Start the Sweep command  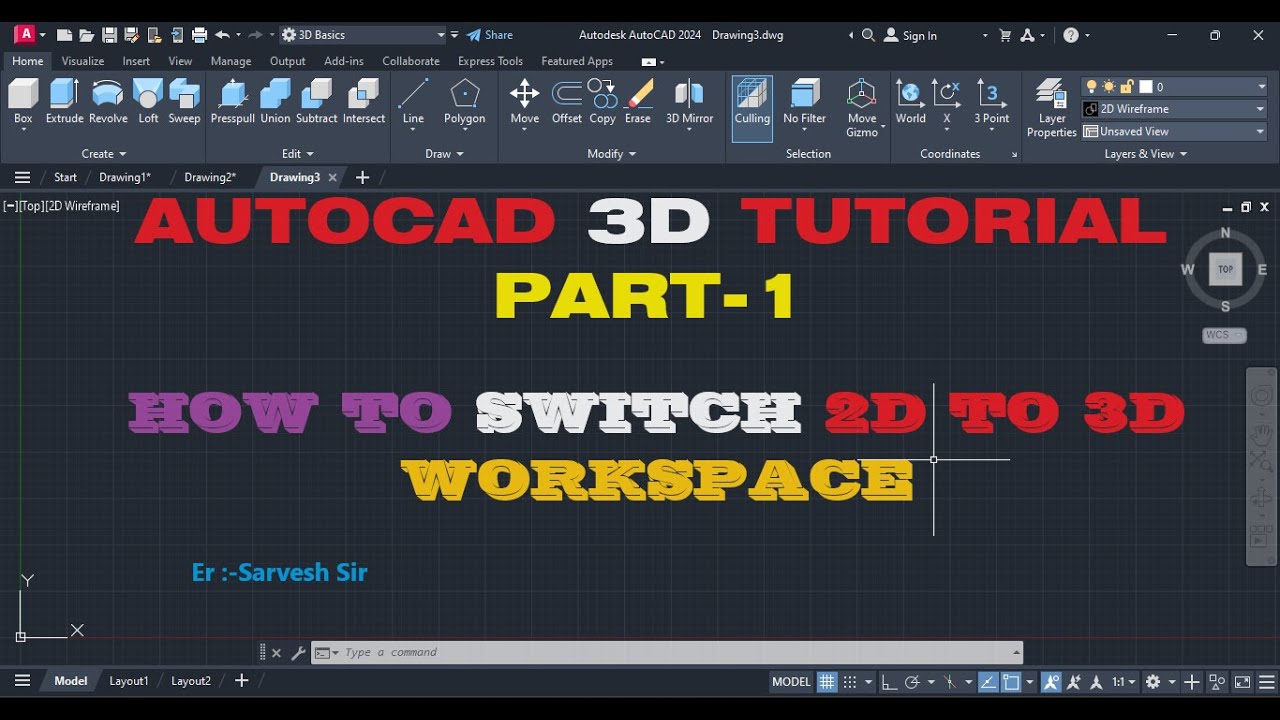(x=184, y=102)
